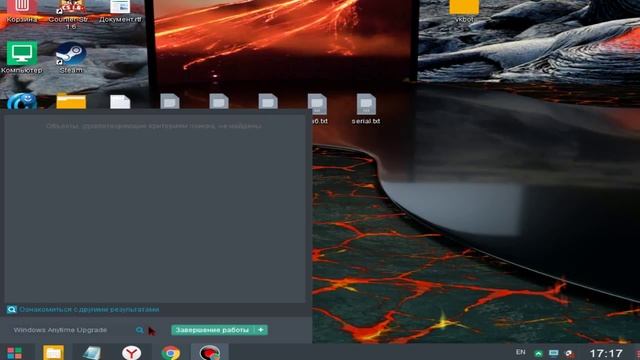The height and width of the screenshot is (360, 640).
Task: Select the serial.txt file icon
Action: click(x=366, y=109)
